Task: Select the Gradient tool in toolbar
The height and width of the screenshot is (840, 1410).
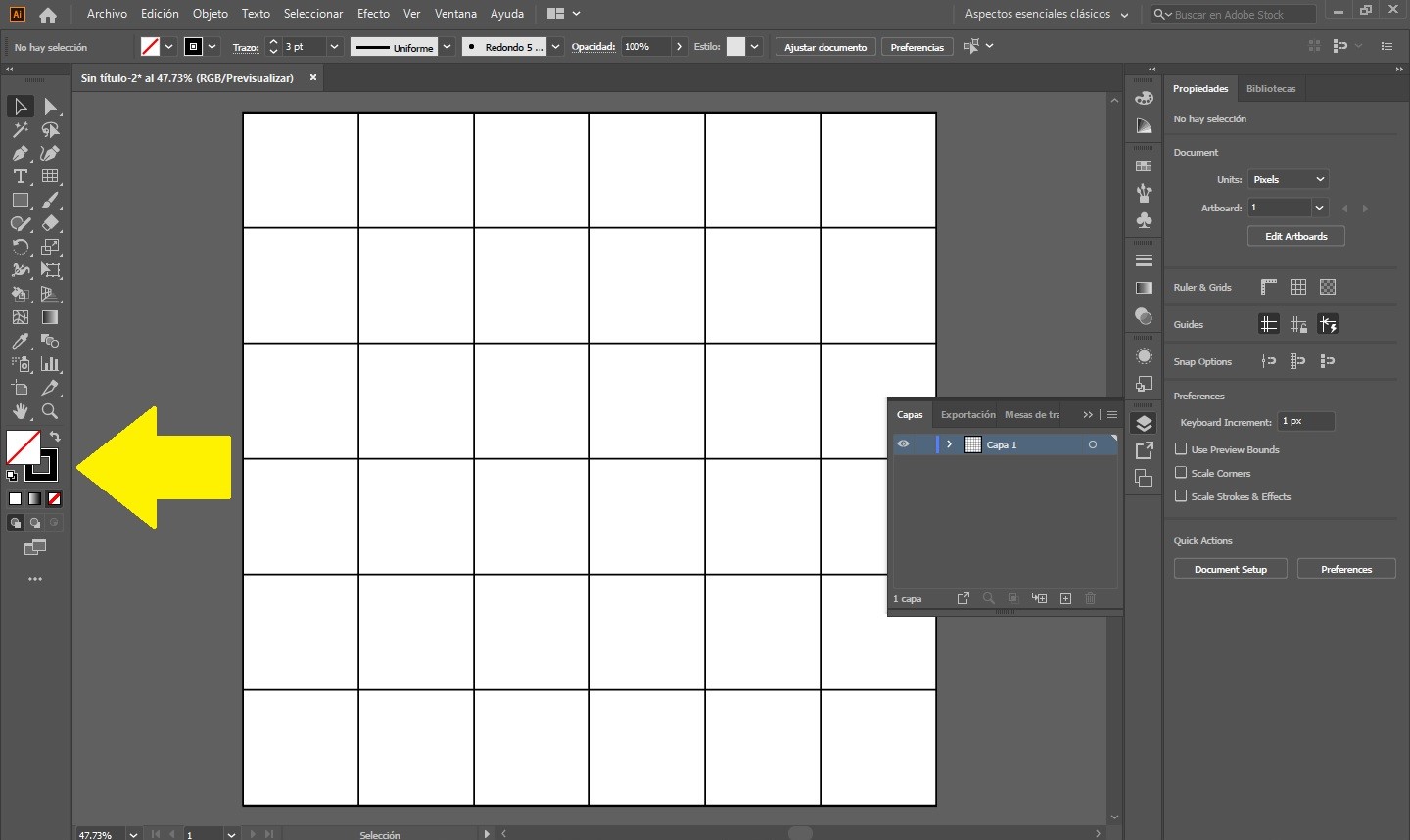Action: pos(50,317)
